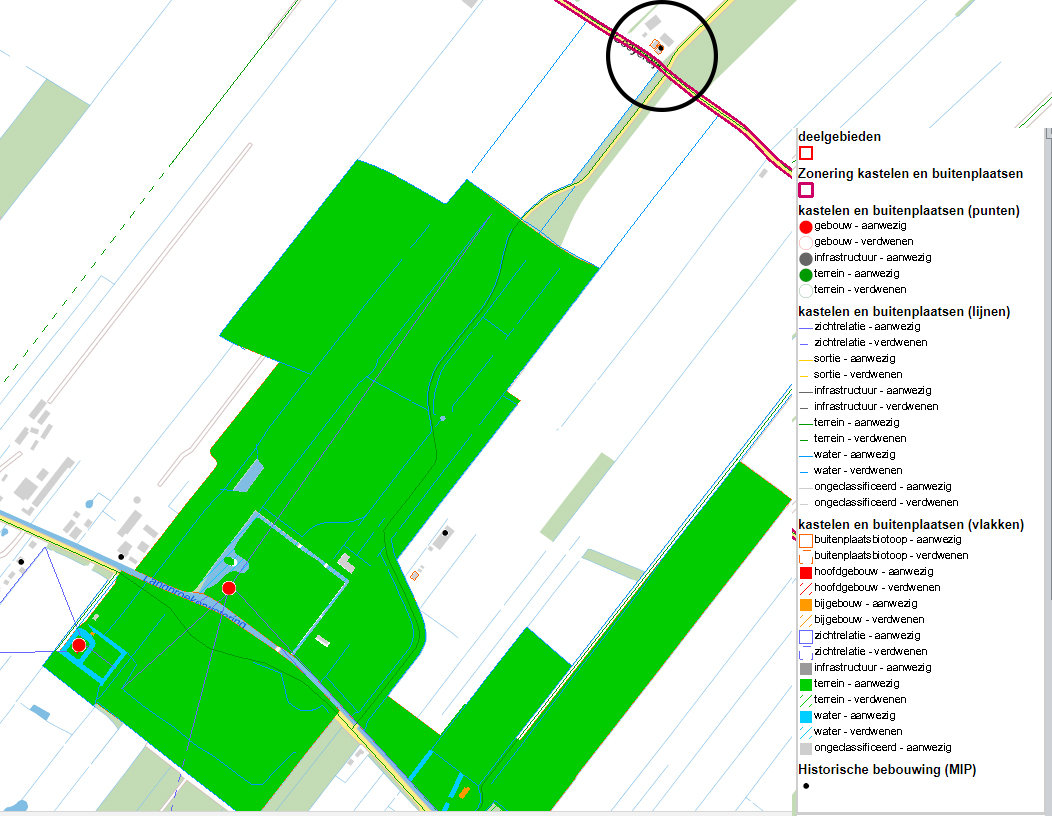The height and width of the screenshot is (816, 1052).
Task: Click the hatched bijgebouw - verdwenen symbol
Action: click(x=806, y=621)
